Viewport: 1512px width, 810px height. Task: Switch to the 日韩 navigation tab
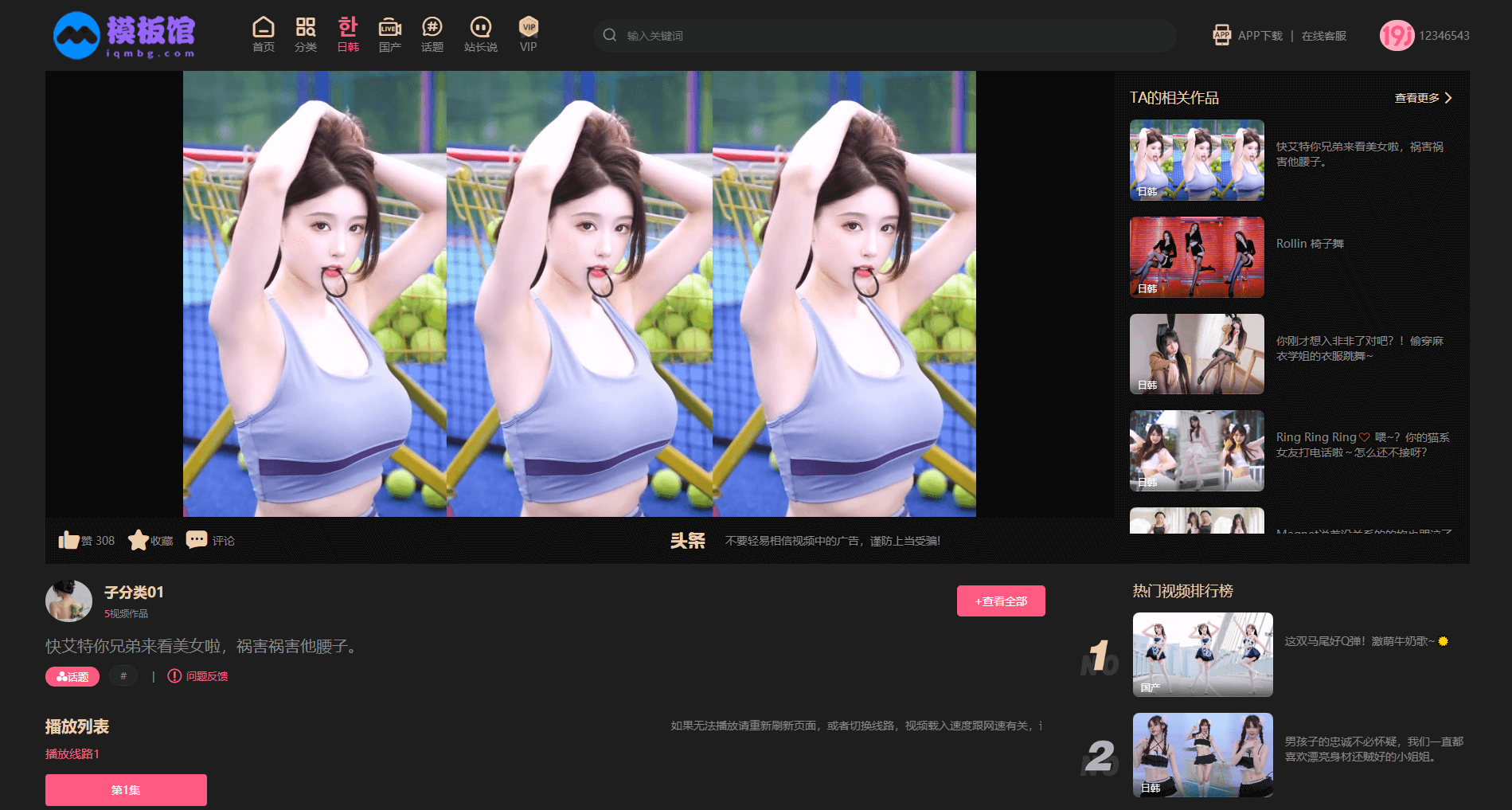tap(348, 35)
